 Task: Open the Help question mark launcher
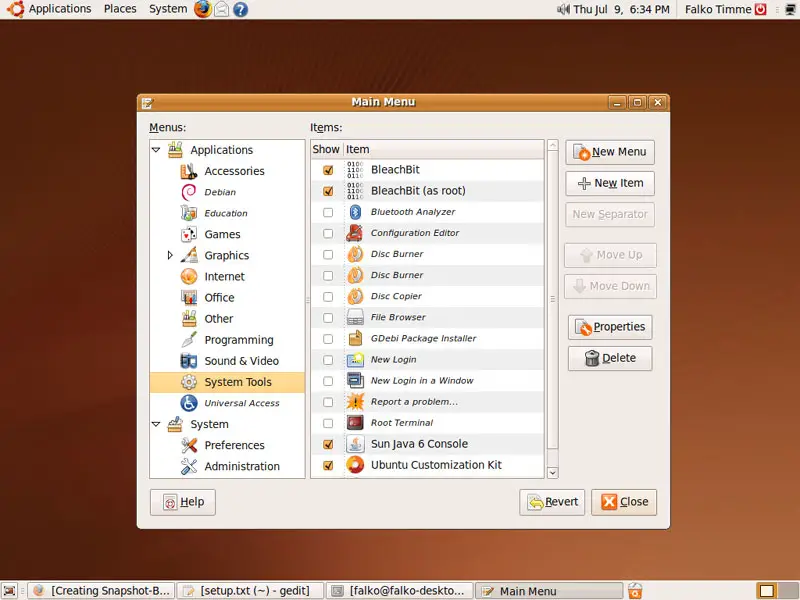tap(240, 9)
